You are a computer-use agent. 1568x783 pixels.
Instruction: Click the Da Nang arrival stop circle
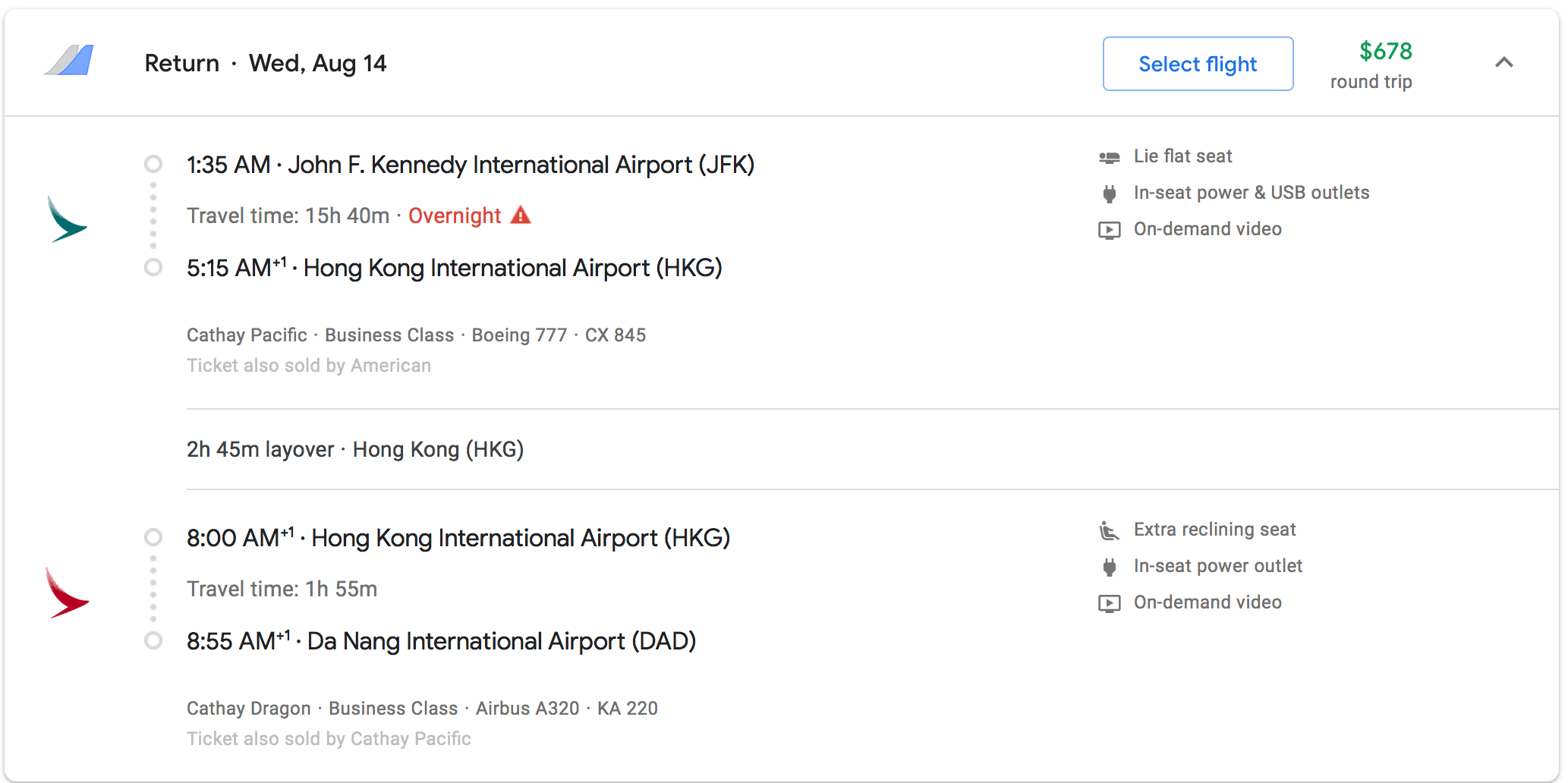(x=153, y=640)
